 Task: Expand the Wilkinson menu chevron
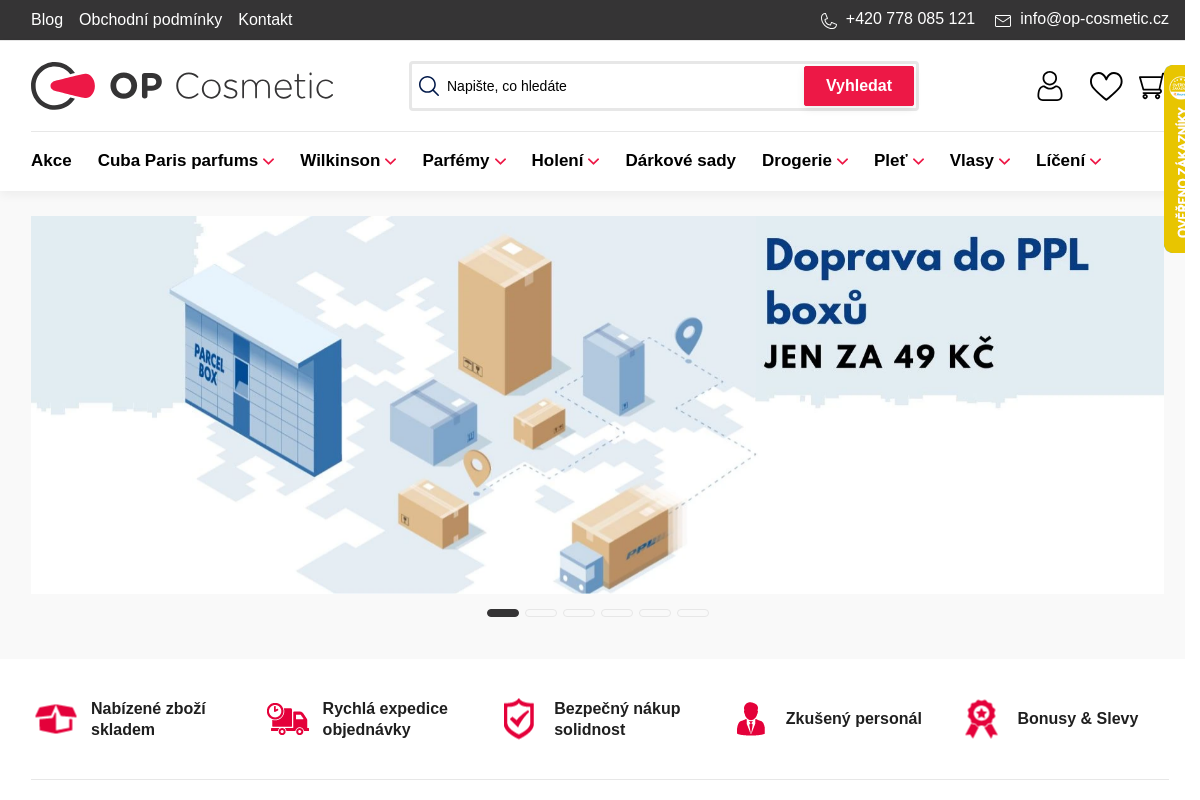(x=391, y=162)
